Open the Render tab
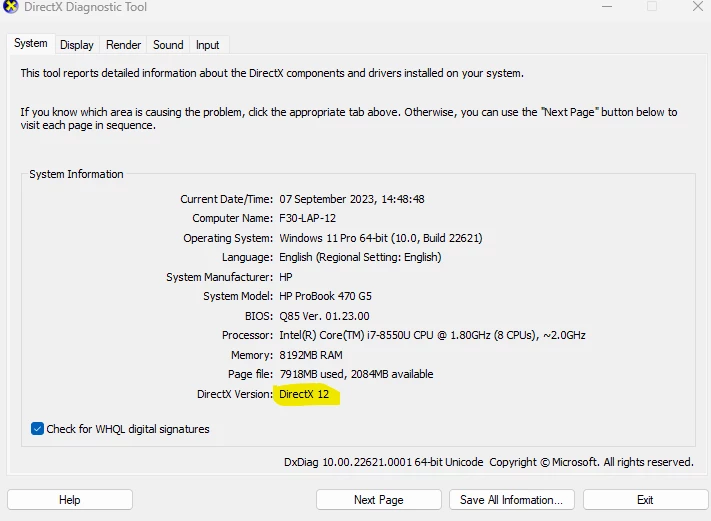The width and height of the screenshot is (711, 521). tap(123, 45)
